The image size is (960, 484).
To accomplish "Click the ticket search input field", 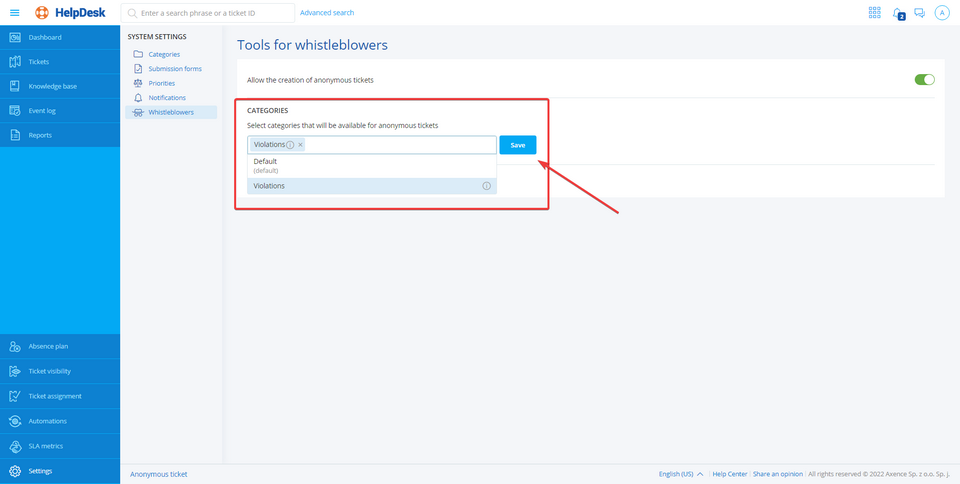I will click(212, 13).
